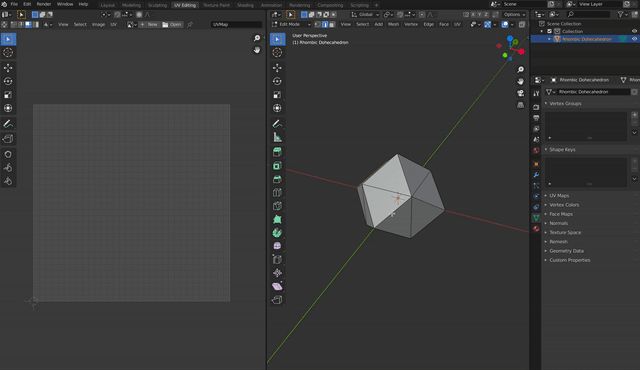Screen dimensions: 640x370
Task: Open Material properties tab
Action: 536,229
